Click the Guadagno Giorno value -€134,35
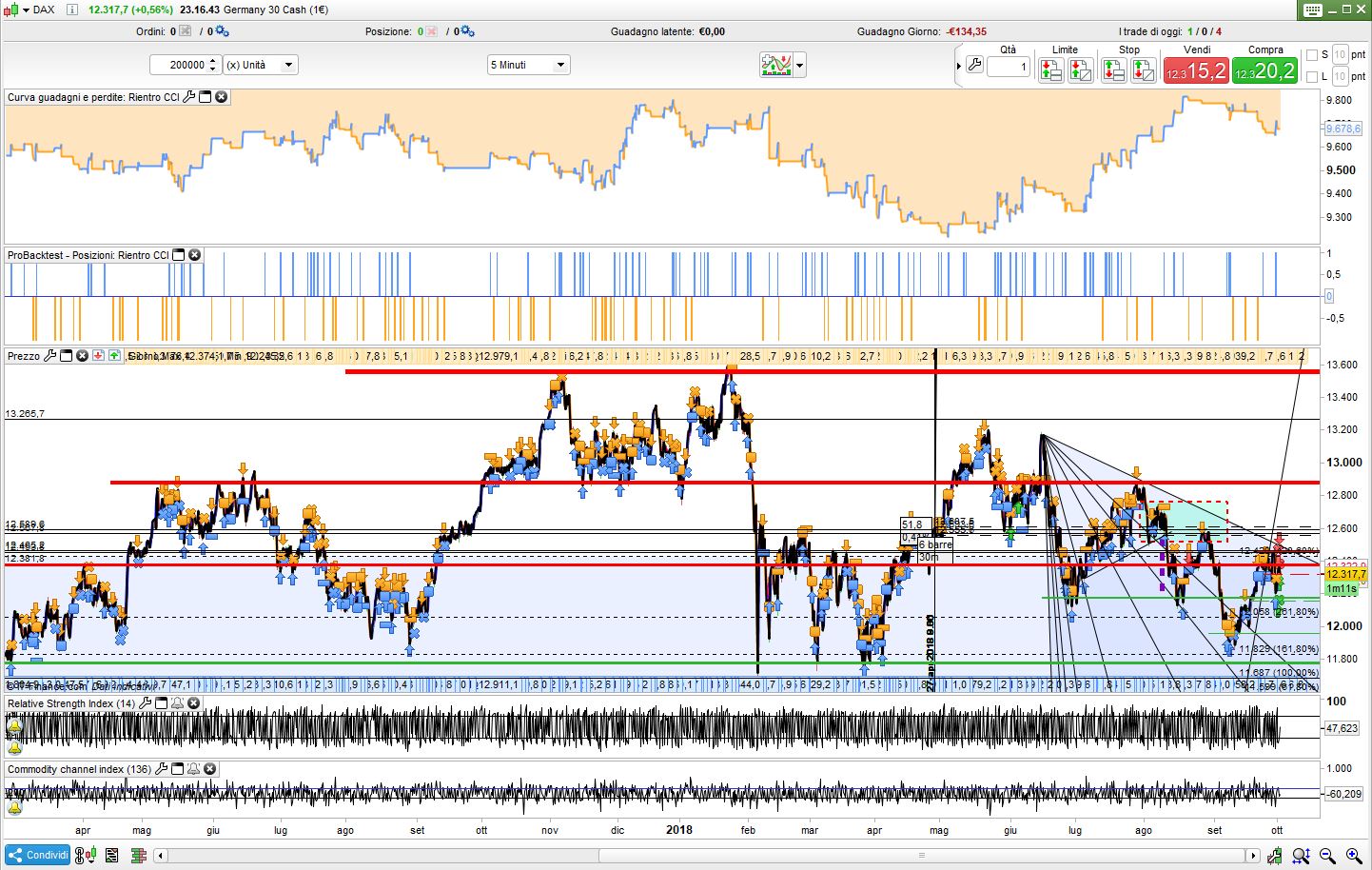Viewport: 1372px width, 870px height. point(967,31)
